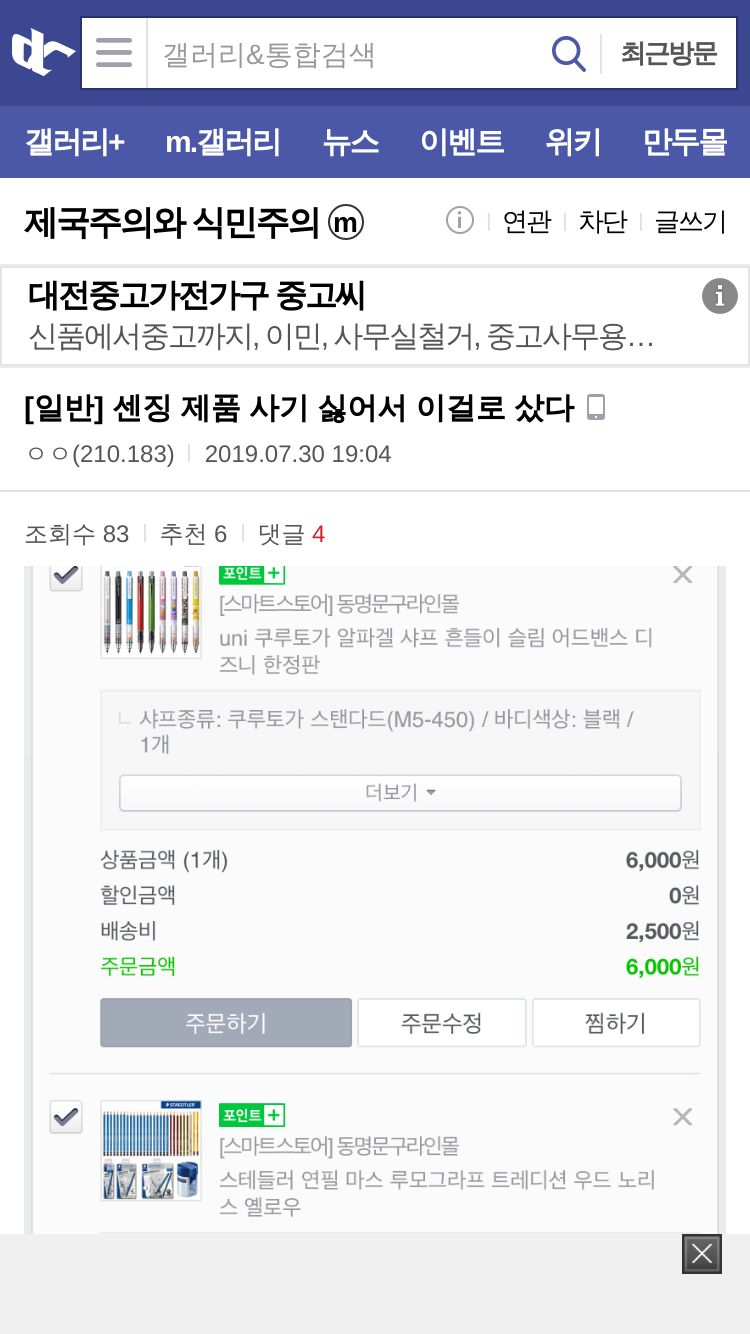
Task: Go to the 이벤트 tab
Action: (461, 142)
